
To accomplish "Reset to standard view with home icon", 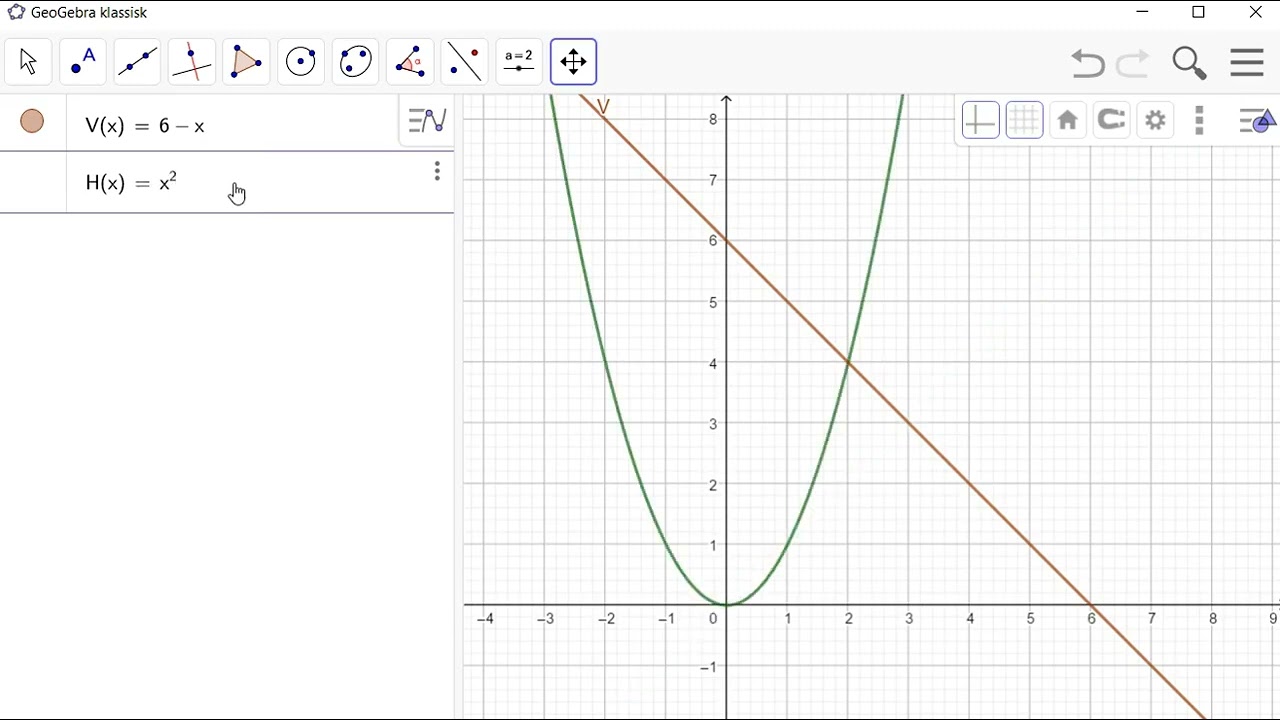I will [x=1067, y=121].
